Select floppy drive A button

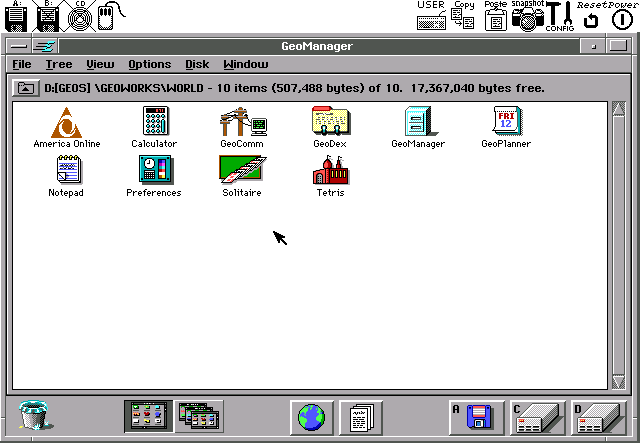[477, 417]
